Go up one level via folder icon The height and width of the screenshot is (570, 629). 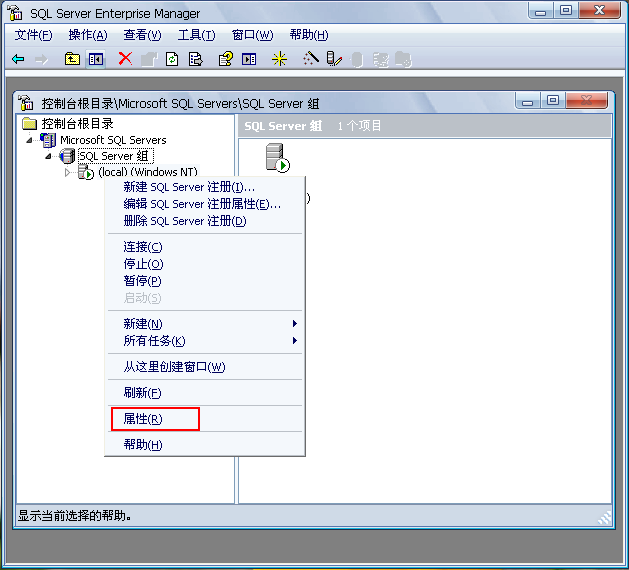pos(72,59)
